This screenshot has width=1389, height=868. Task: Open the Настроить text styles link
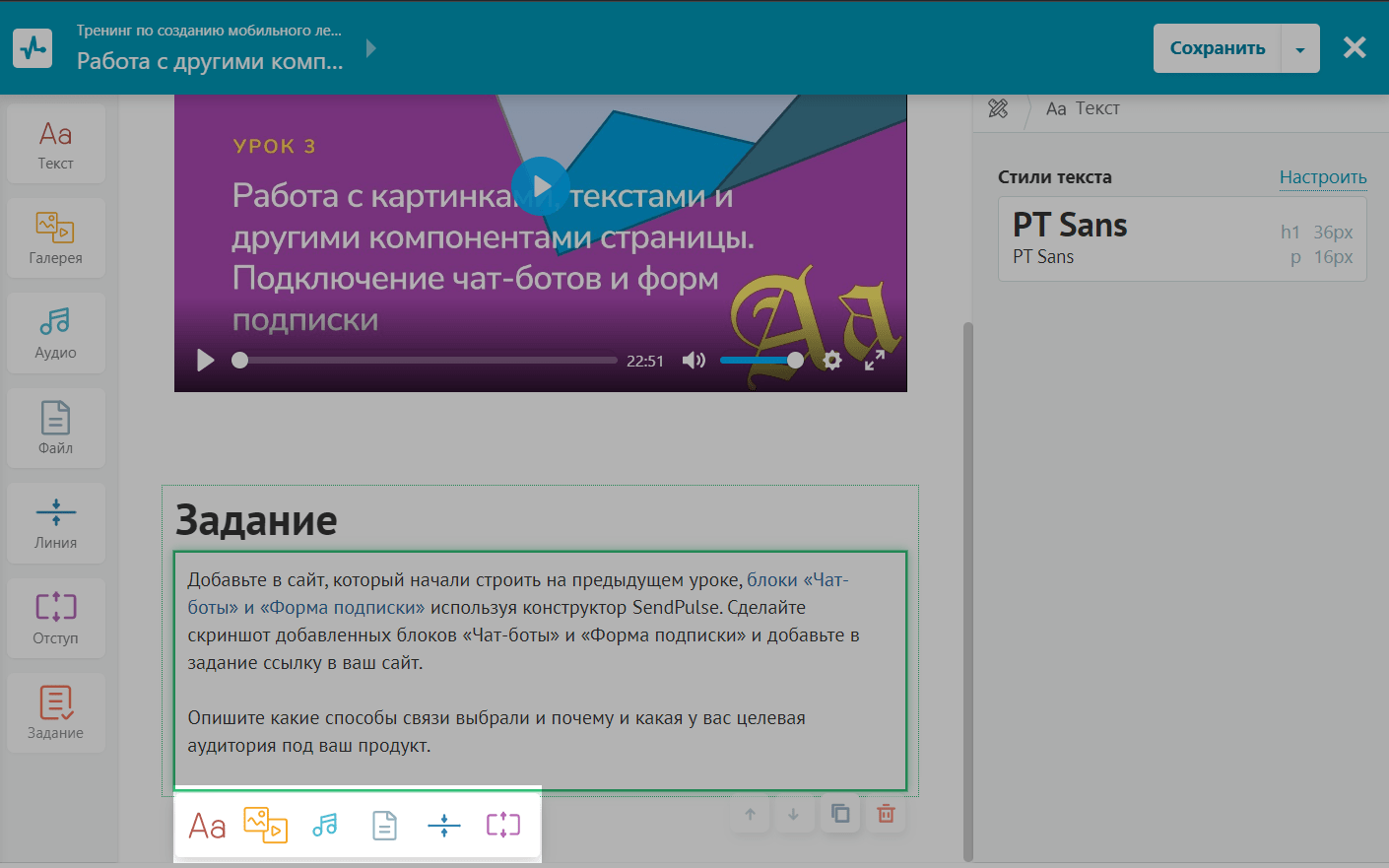[x=1322, y=177]
